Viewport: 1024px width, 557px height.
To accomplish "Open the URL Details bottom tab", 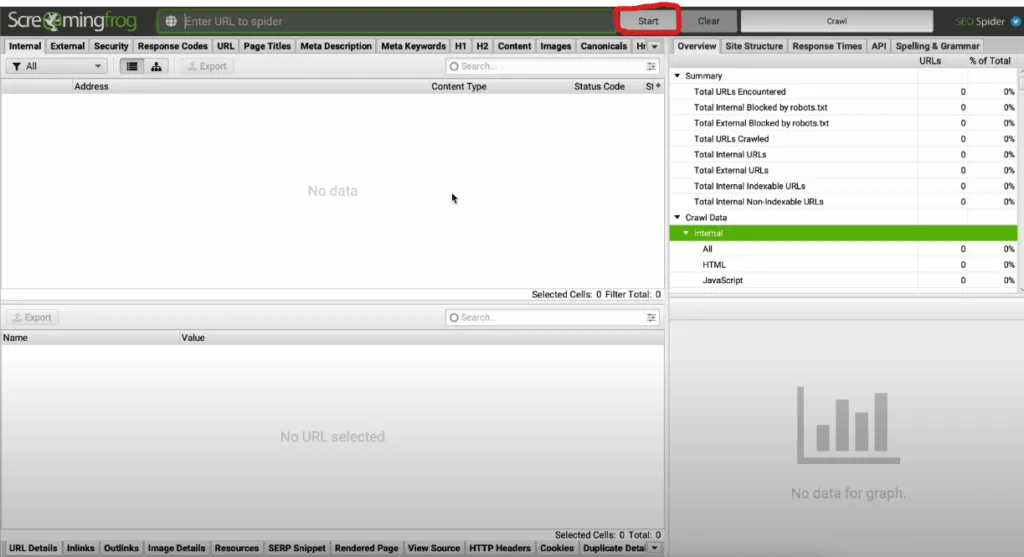I will point(33,549).
